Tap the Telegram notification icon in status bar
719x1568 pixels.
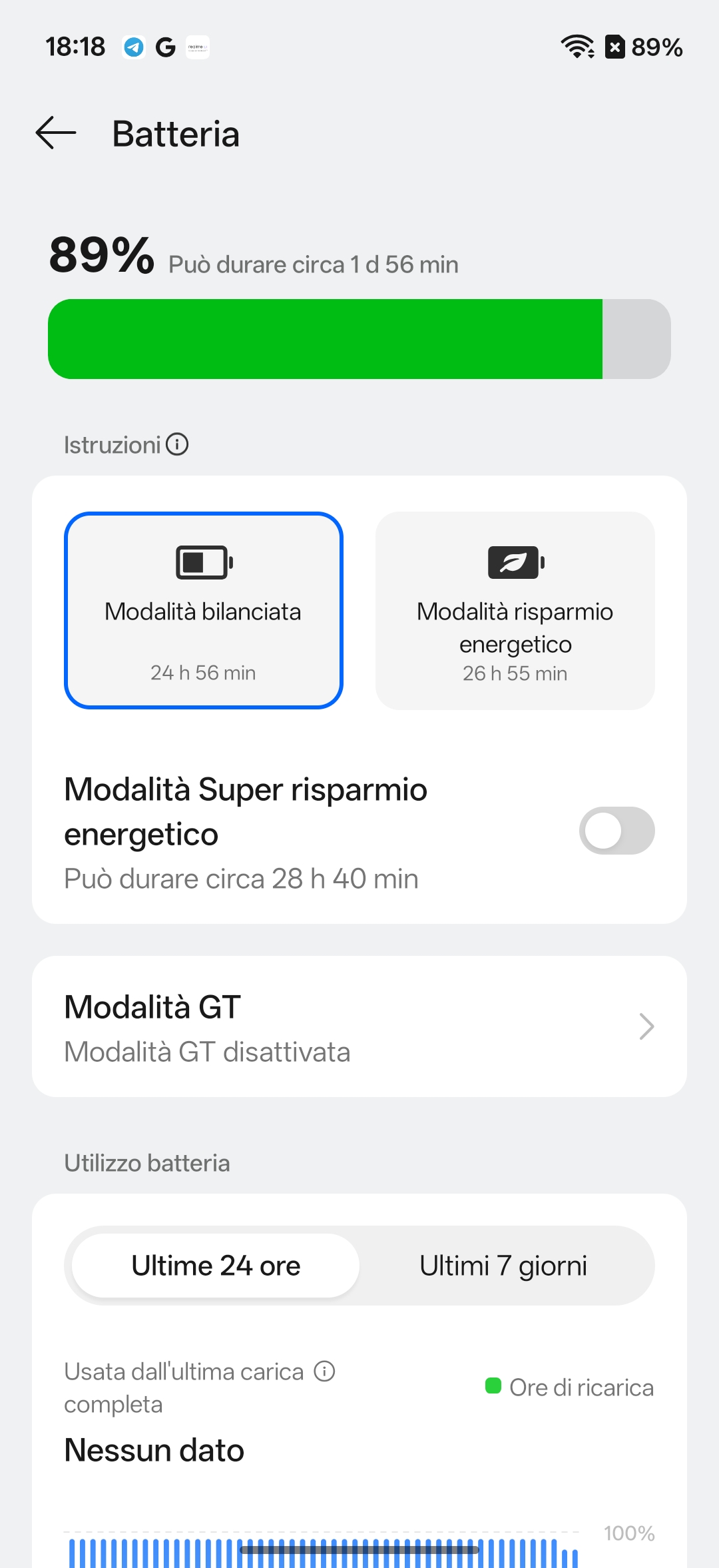(x=134, y=47)
